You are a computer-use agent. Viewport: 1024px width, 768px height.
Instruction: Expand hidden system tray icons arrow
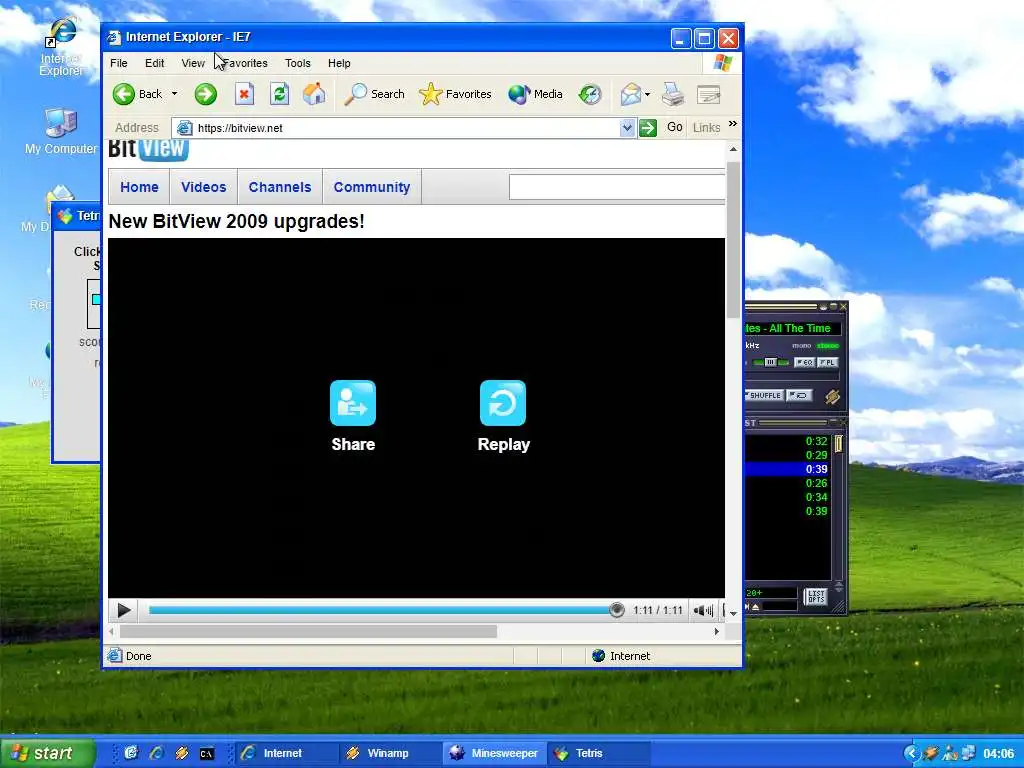click(x=911, y=754)
